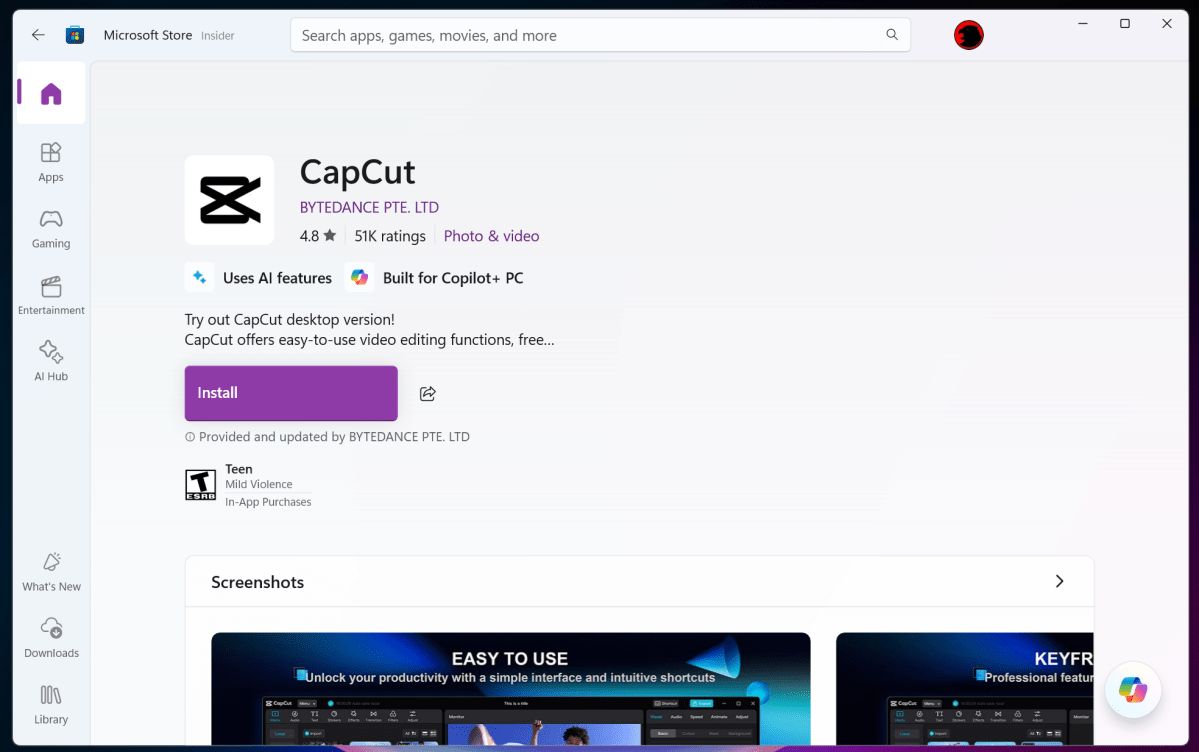The image size is (1199, 752).
Task: Open the floating Copilot button
Action: tap(1132, 689)
